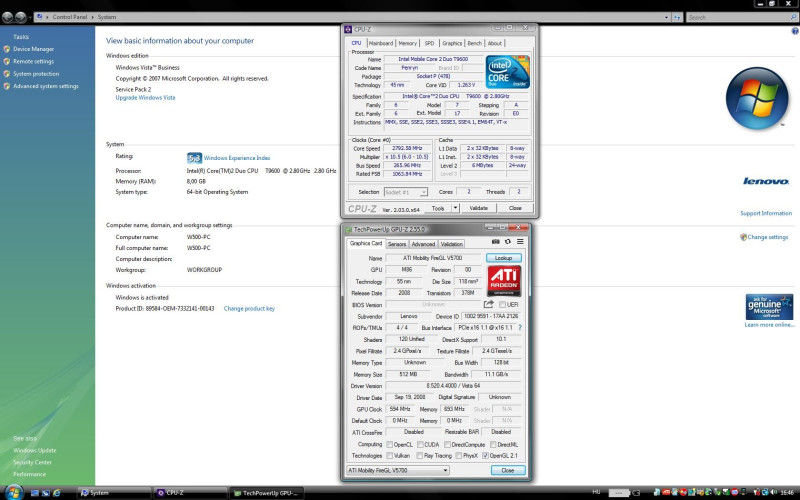Click the GPU-Z title bar app icon
The image size is (800, 500).
point(348,230)
